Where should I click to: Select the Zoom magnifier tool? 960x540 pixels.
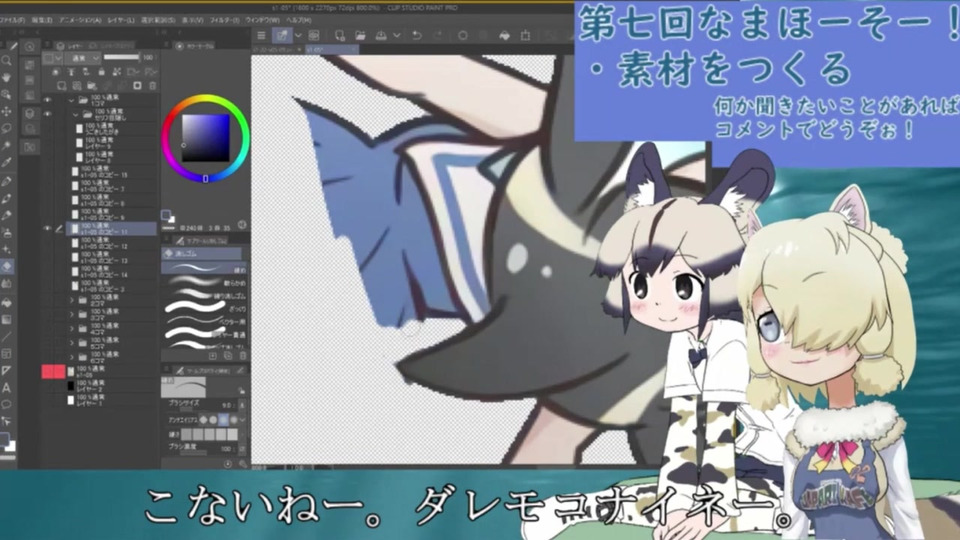[x=7, y=61]
